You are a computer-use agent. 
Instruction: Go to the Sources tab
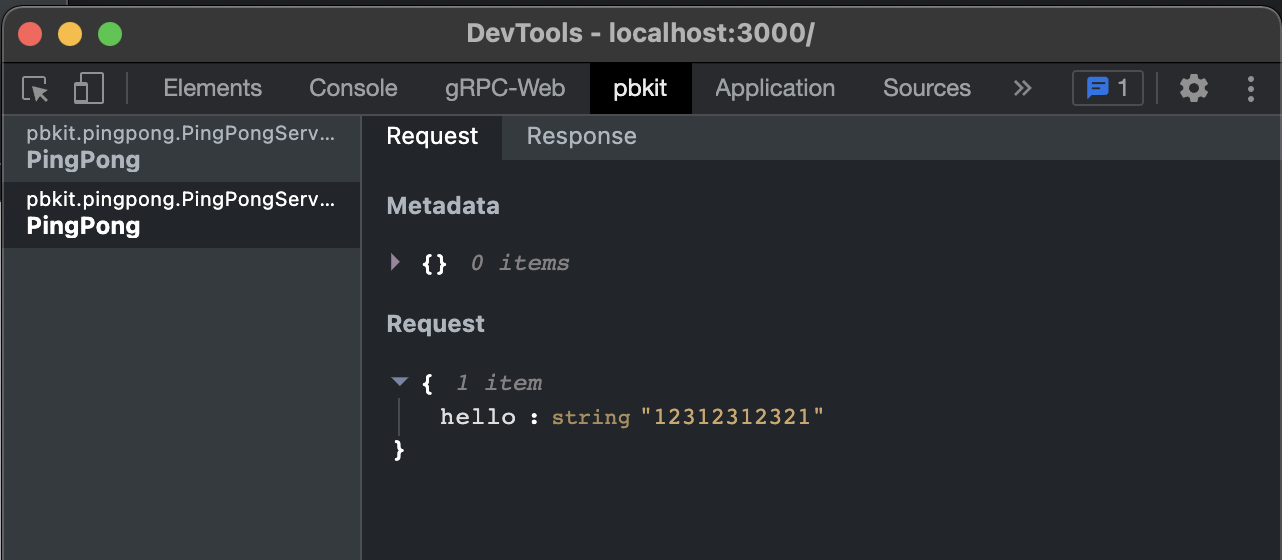click(x=926, y=89)
